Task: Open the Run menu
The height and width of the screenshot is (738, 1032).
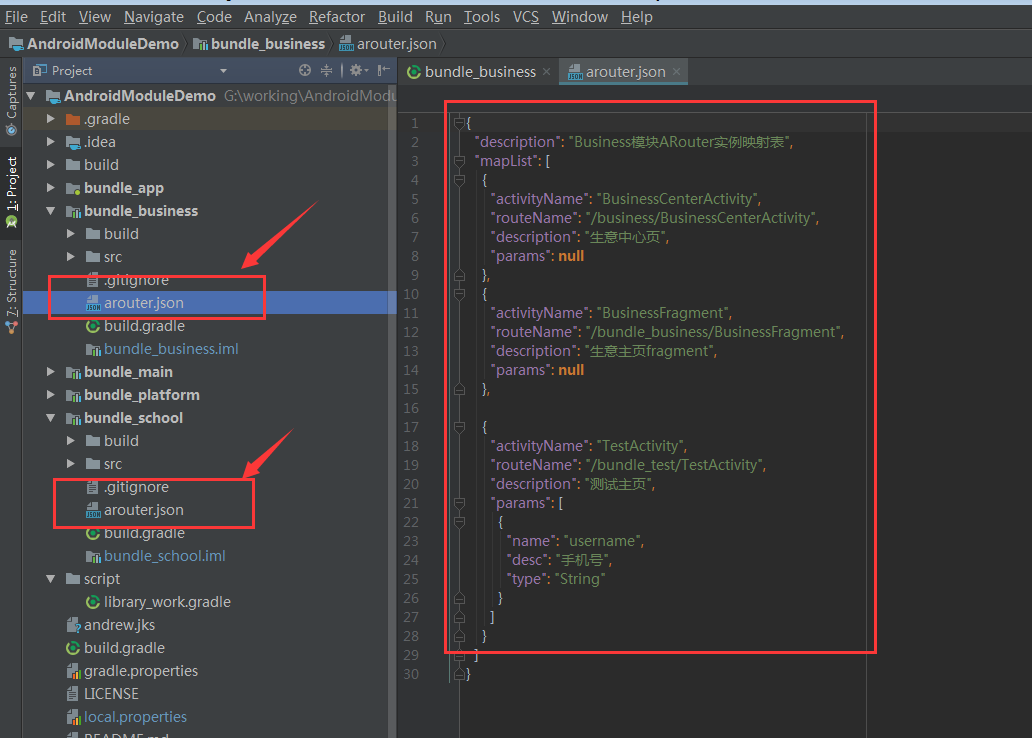Action: coord(438,16)
